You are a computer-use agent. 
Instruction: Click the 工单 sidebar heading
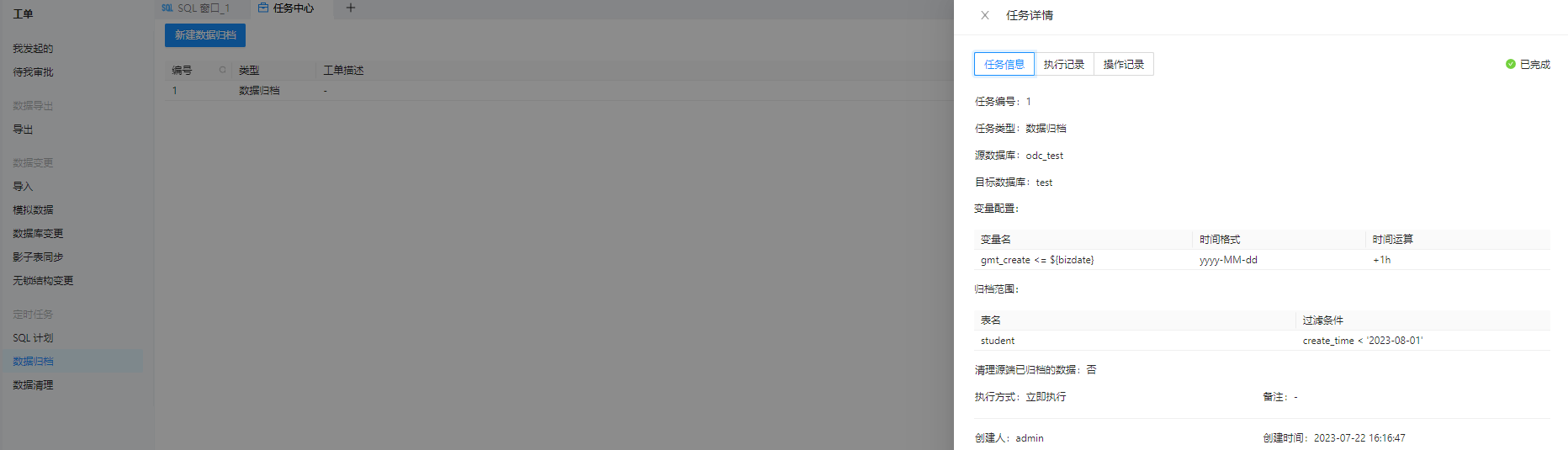[23, 14]
